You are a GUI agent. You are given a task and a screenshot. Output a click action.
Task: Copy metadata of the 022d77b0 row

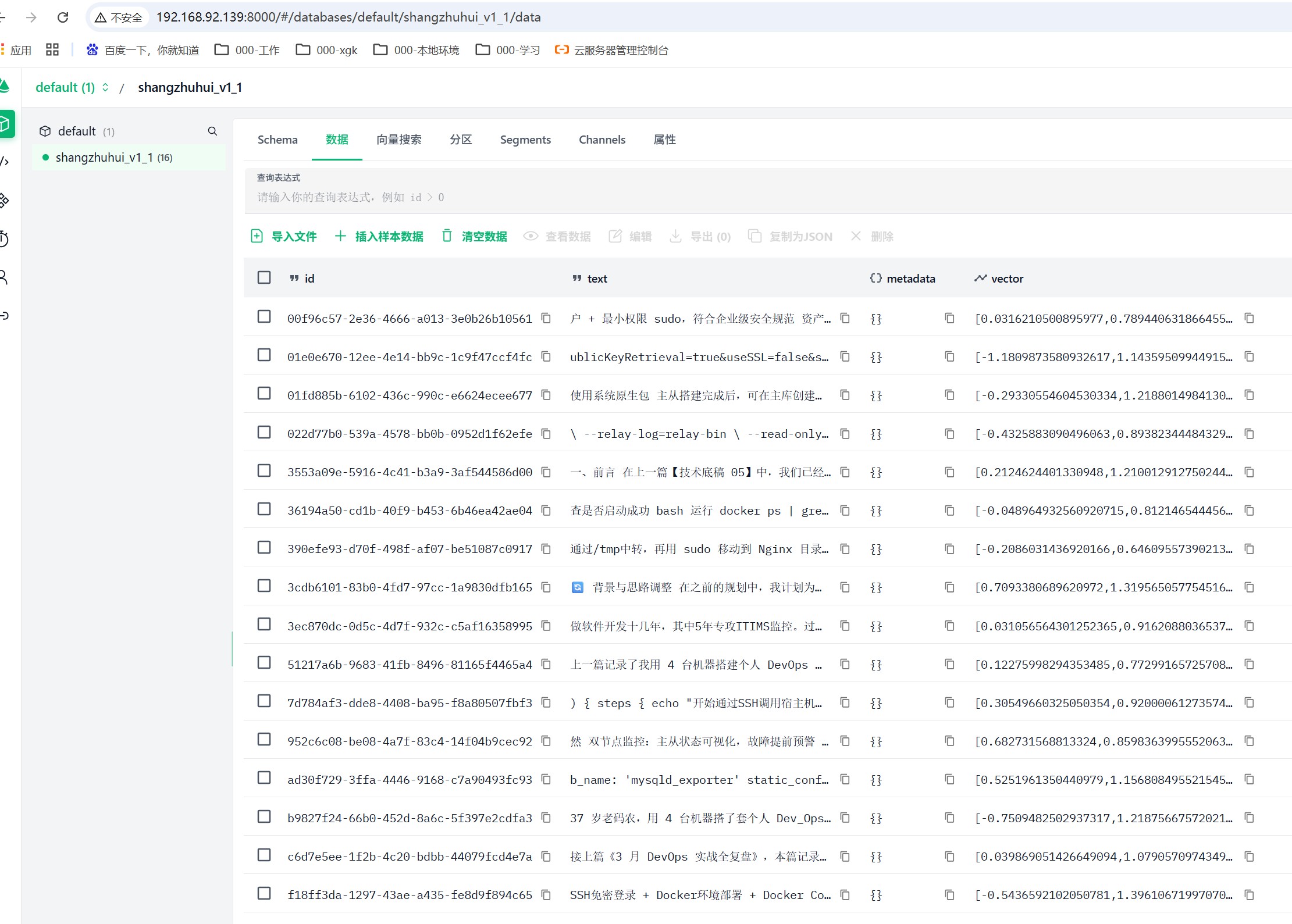(949, 434)
